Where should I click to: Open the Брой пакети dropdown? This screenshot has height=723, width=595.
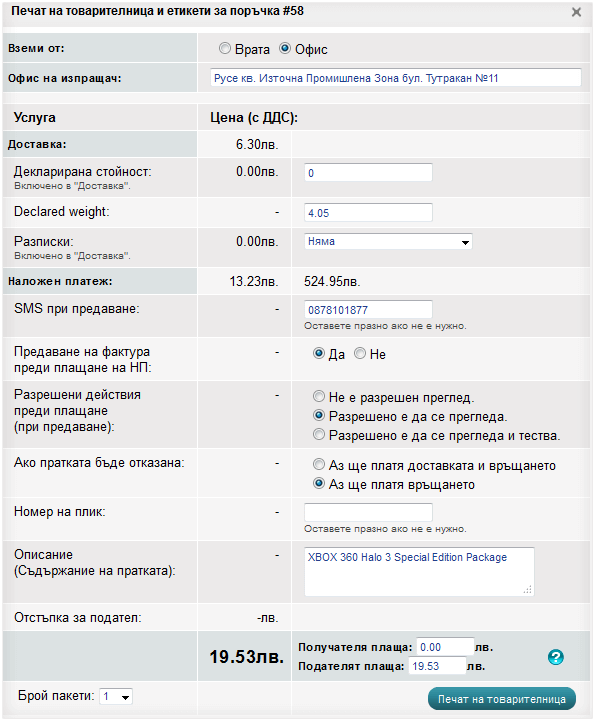116,696
